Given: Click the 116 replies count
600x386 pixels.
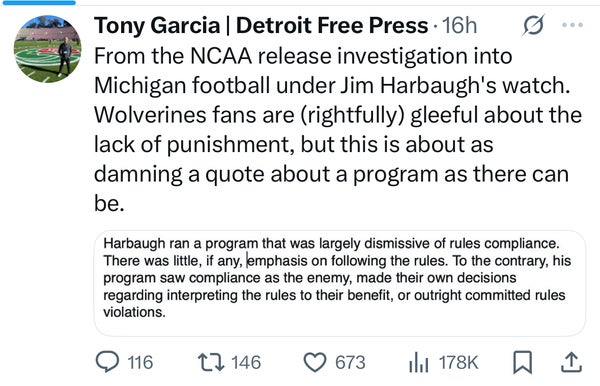Looking at the screenshot, I should point(140,362).
